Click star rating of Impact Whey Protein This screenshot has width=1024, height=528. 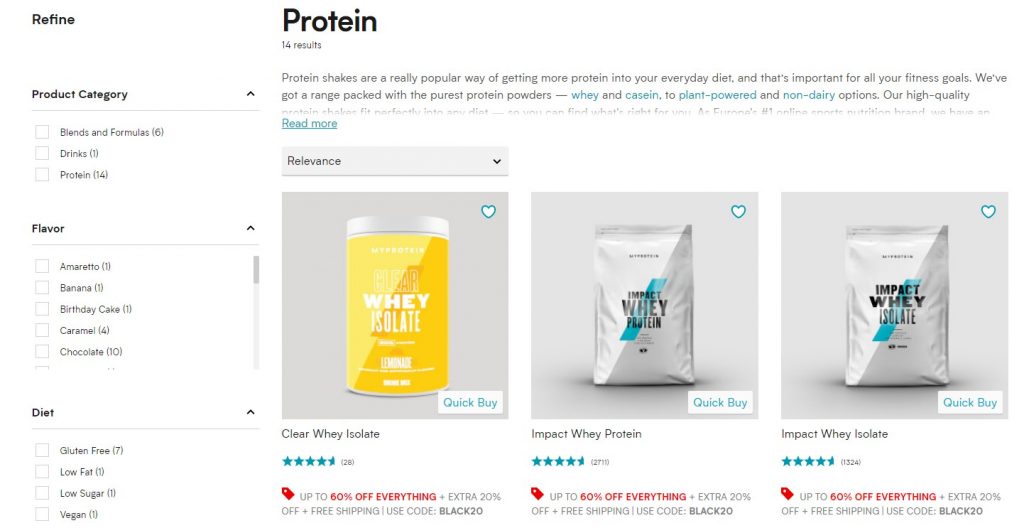558,462
